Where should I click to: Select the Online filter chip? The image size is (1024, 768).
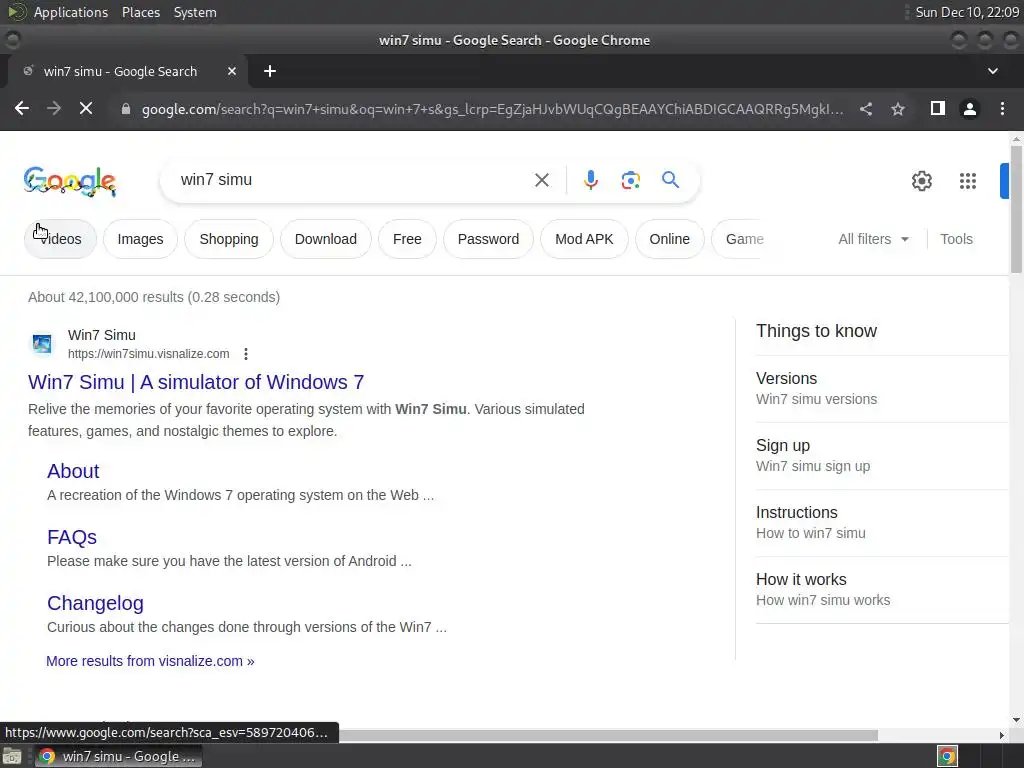[669, 239]
